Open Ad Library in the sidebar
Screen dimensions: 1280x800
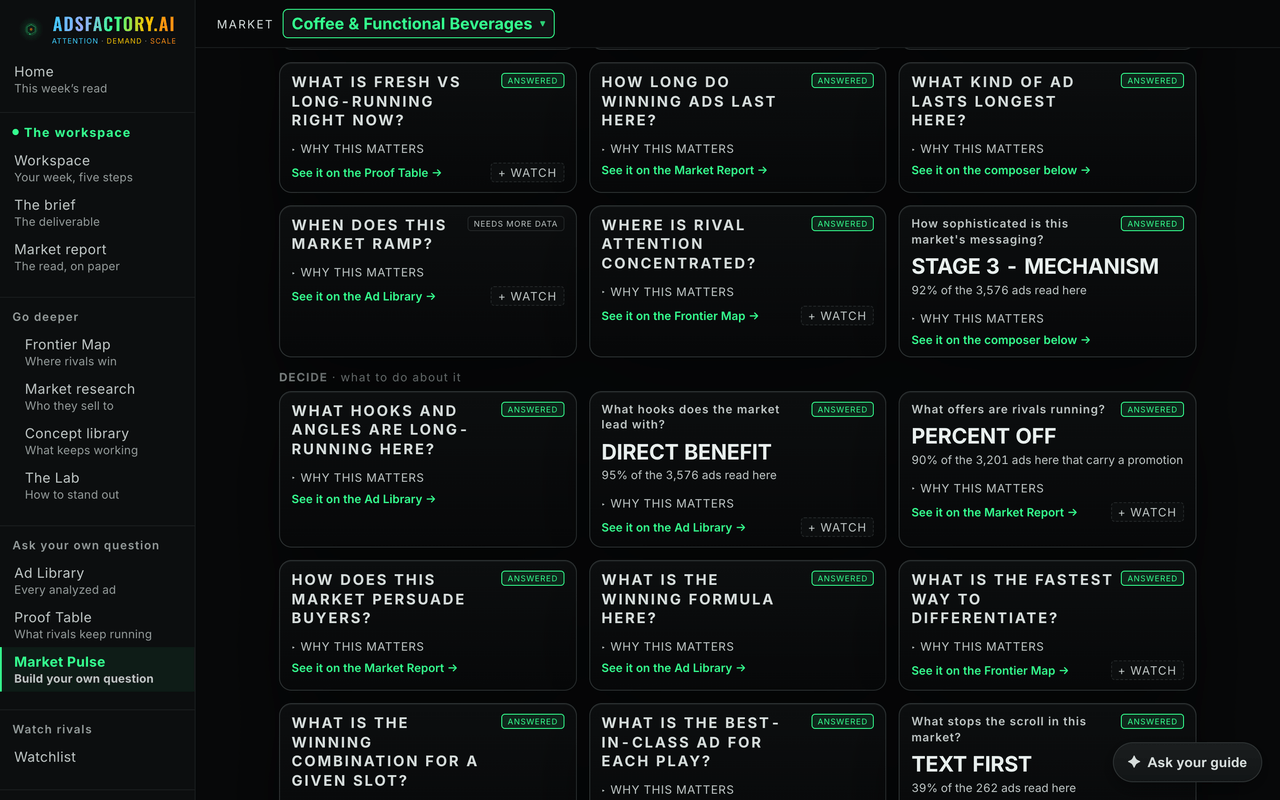(97, 580)
